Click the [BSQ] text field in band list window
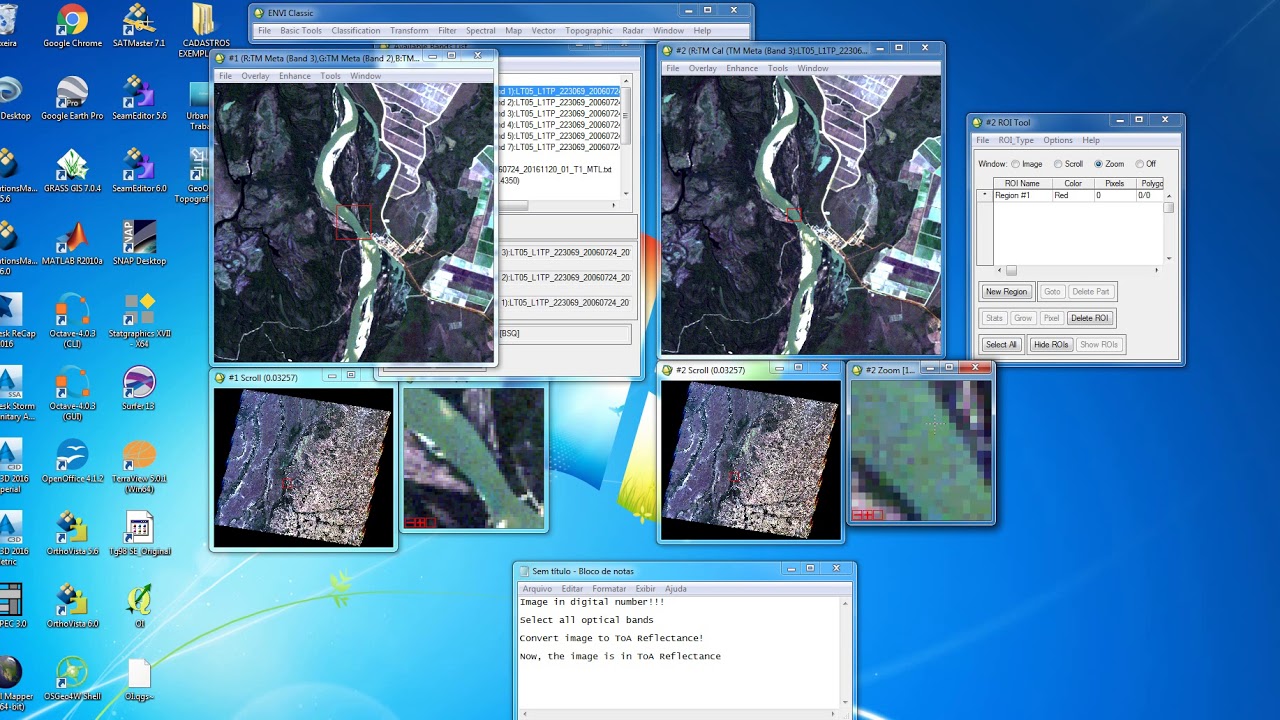Screen dimensions: 1280x720 (x=565, y=334)
